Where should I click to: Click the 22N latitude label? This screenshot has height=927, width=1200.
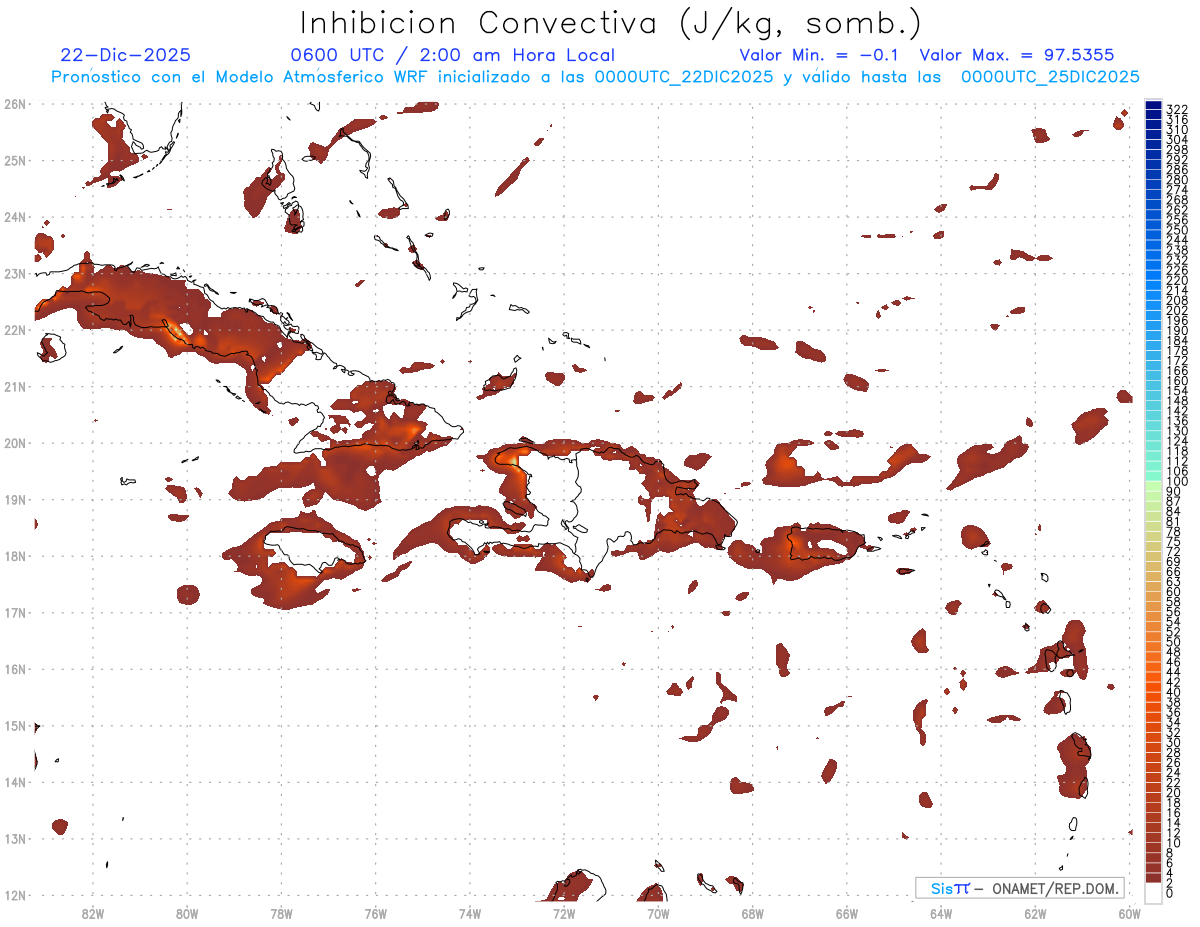[14, 329]
